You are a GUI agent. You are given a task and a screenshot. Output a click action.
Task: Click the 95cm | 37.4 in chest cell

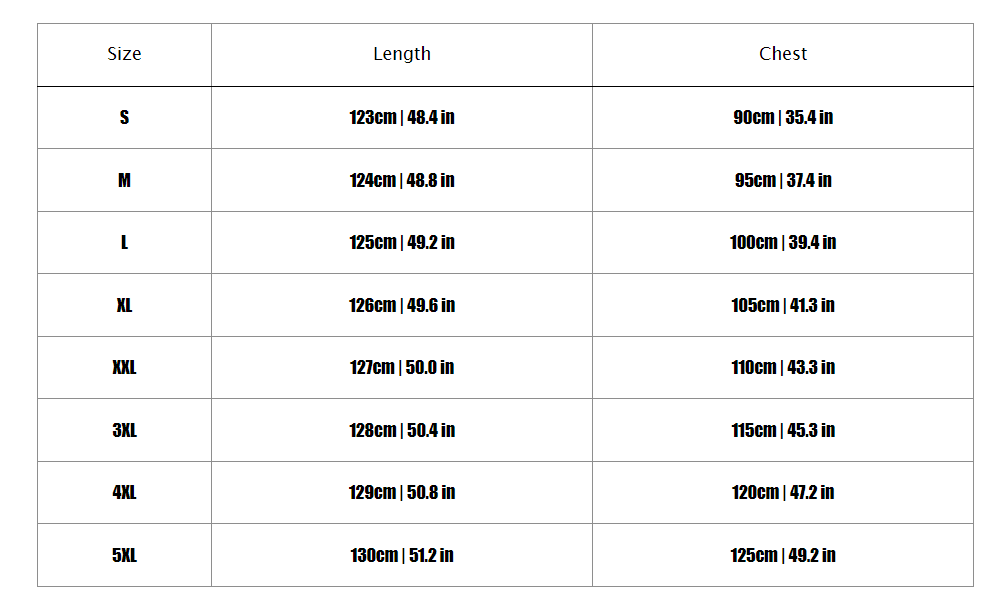(783, 180)
